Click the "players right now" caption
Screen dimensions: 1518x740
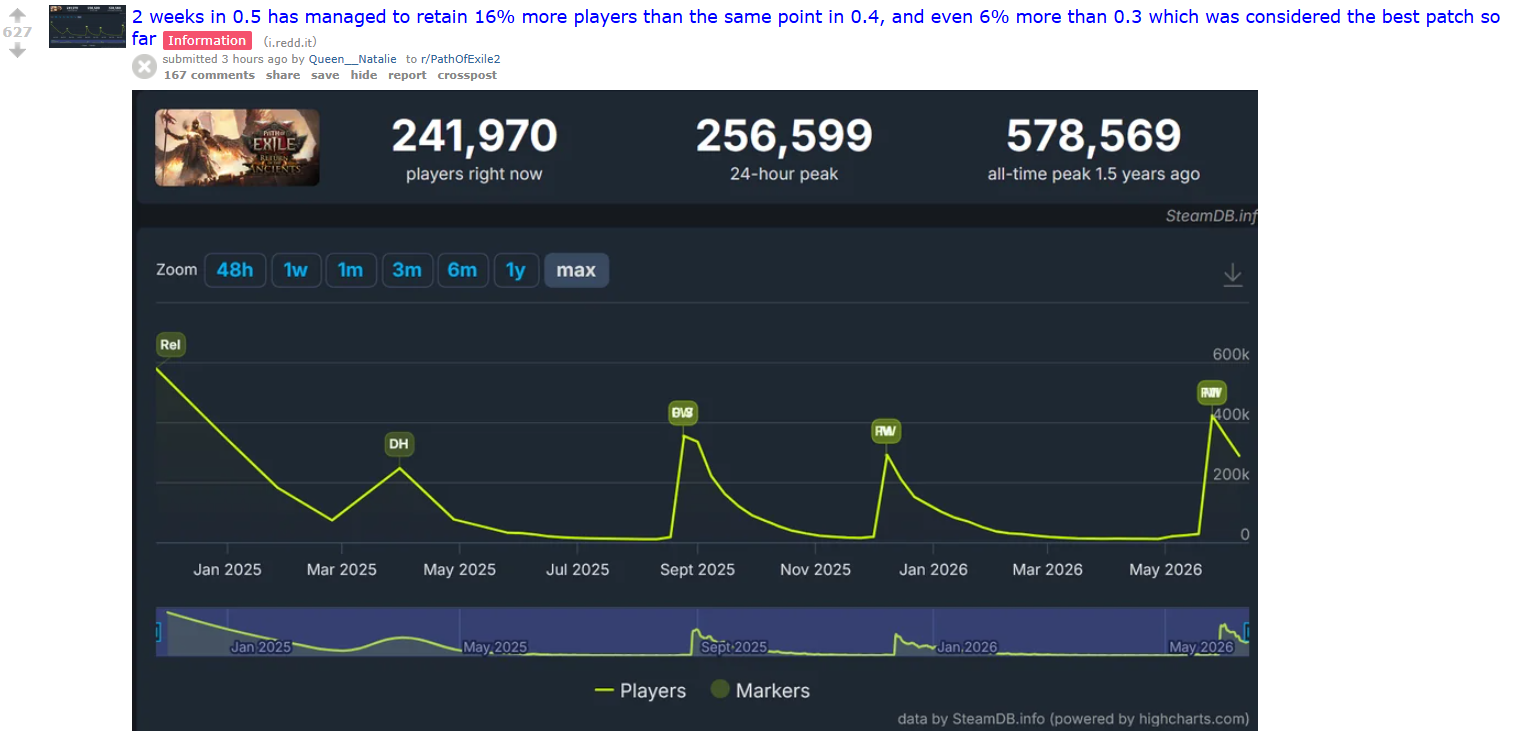(x=474, y=174)
